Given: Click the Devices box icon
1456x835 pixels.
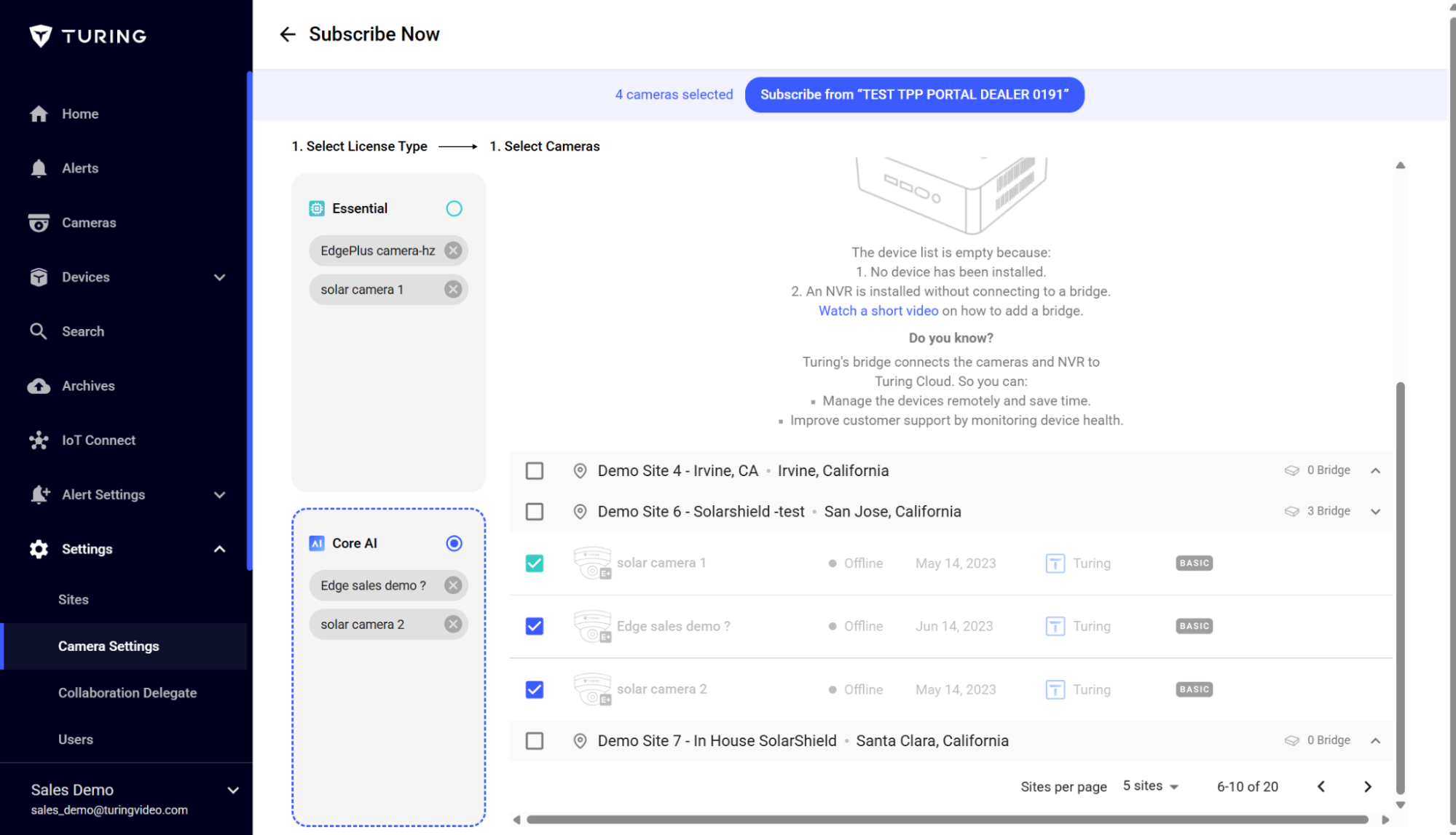Looking at the screenshot, I should [x=39, y=277].
